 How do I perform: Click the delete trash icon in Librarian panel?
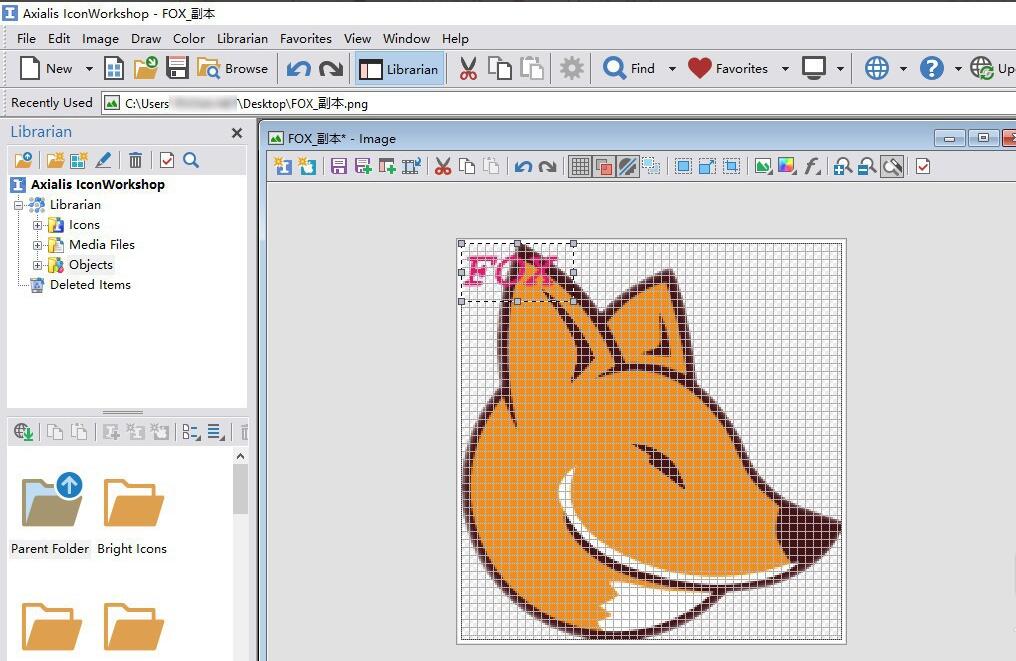click(135, 160)
